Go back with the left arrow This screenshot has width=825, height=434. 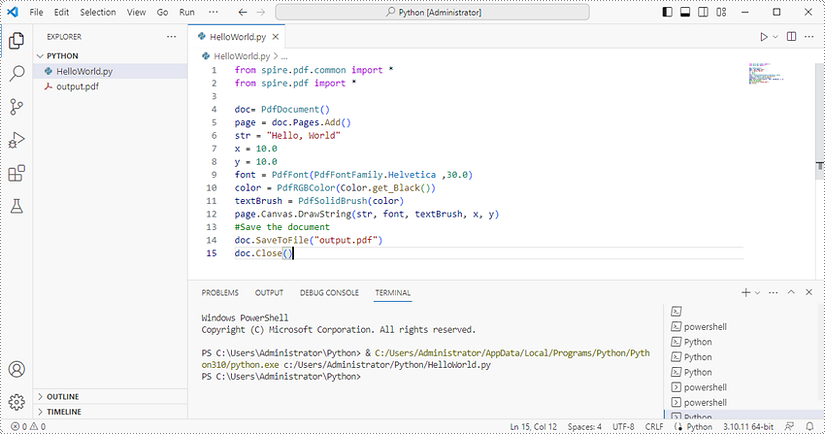(243, 12)
